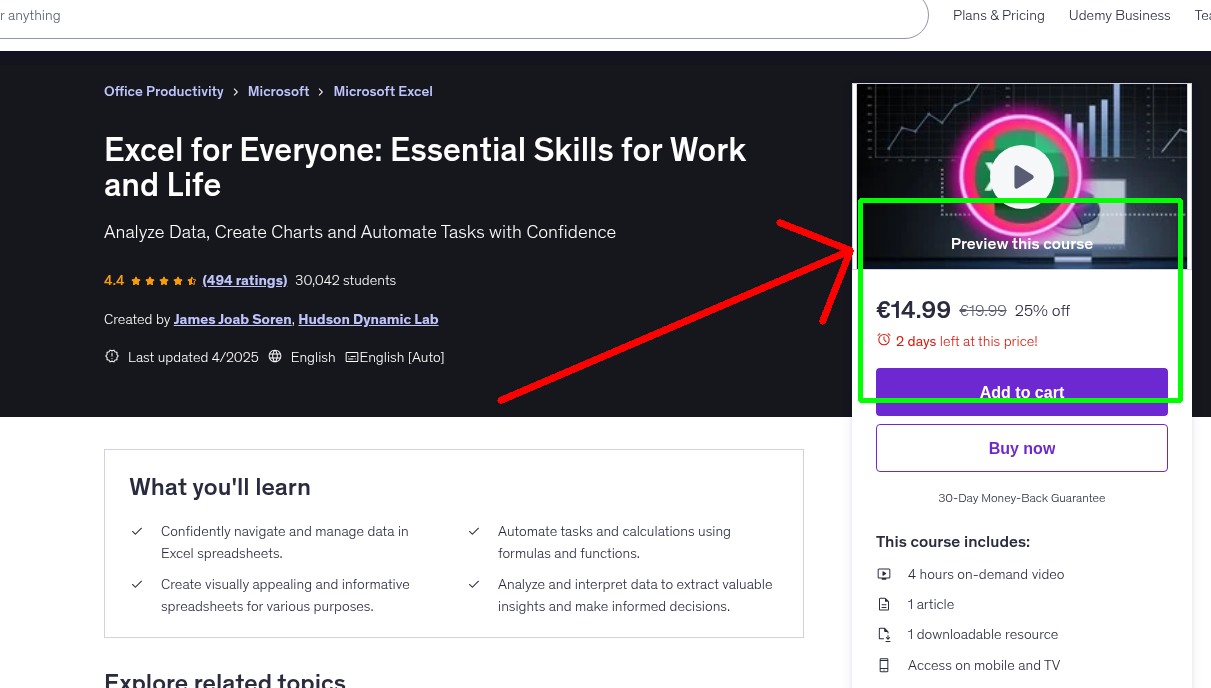Click the clock icon next to Last updated
This screenshot has height=688, width=1211.
click(112, 356)
